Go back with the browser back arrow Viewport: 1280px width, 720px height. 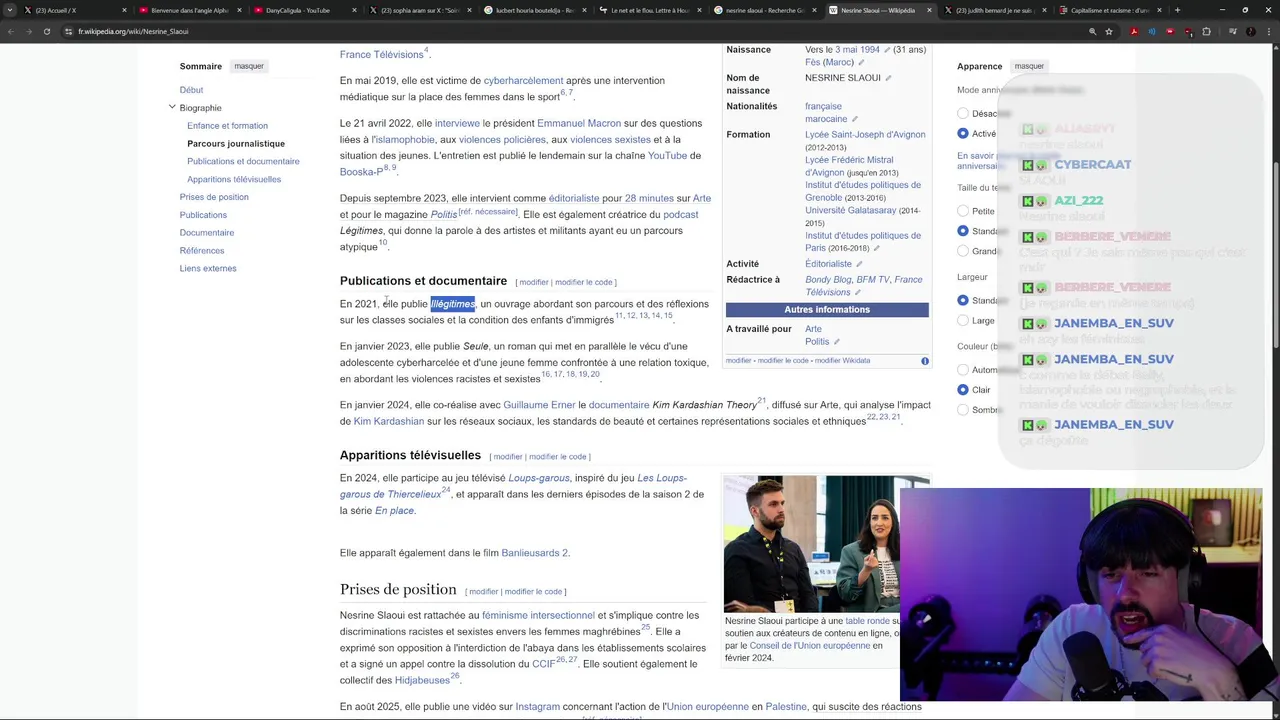pyautogui.click(x=11, y=31)
